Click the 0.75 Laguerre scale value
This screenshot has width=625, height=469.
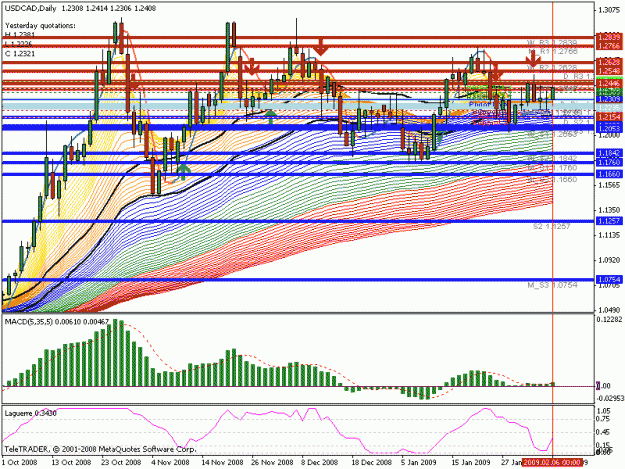pos(605,419)
